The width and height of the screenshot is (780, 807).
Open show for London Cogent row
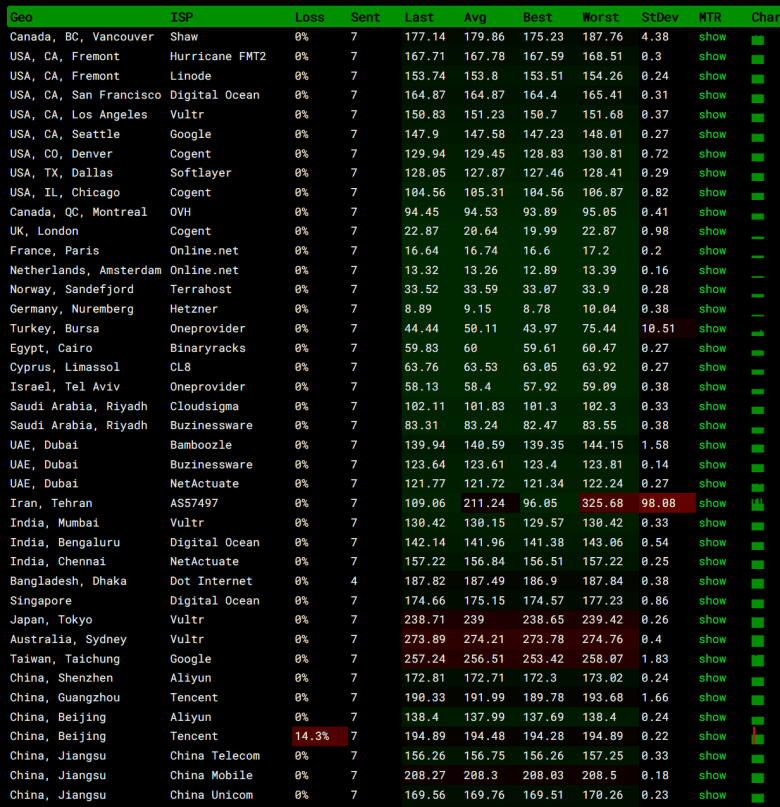coord(712,231)
